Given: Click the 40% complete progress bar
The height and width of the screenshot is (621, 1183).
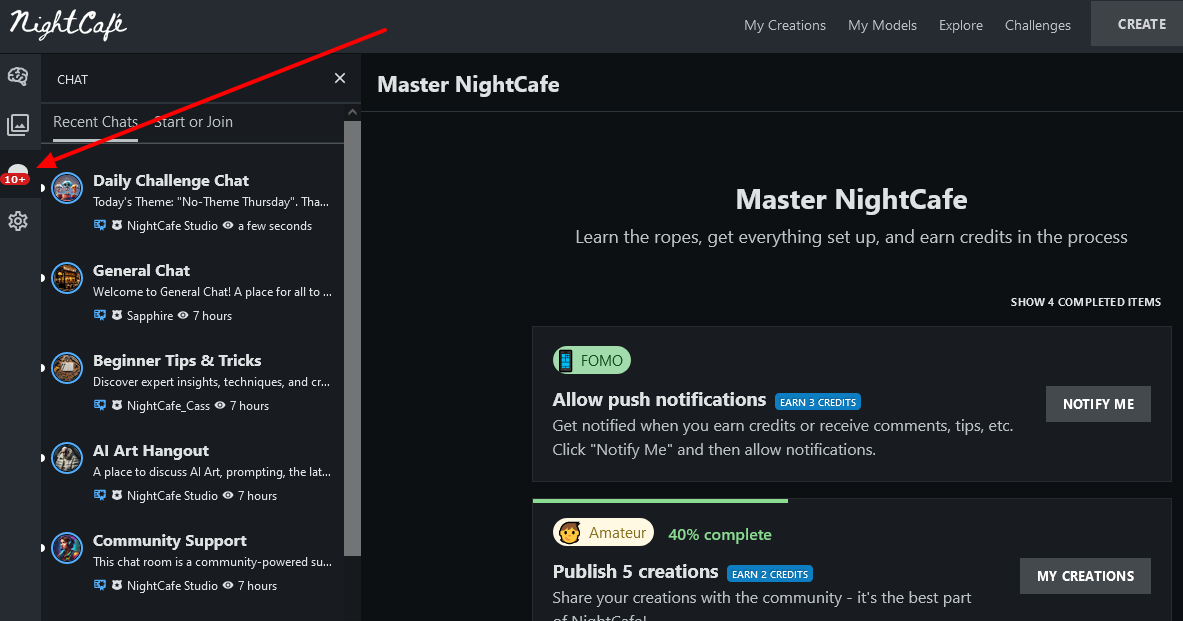Looking at the screenshot, I should pos(660,500).
